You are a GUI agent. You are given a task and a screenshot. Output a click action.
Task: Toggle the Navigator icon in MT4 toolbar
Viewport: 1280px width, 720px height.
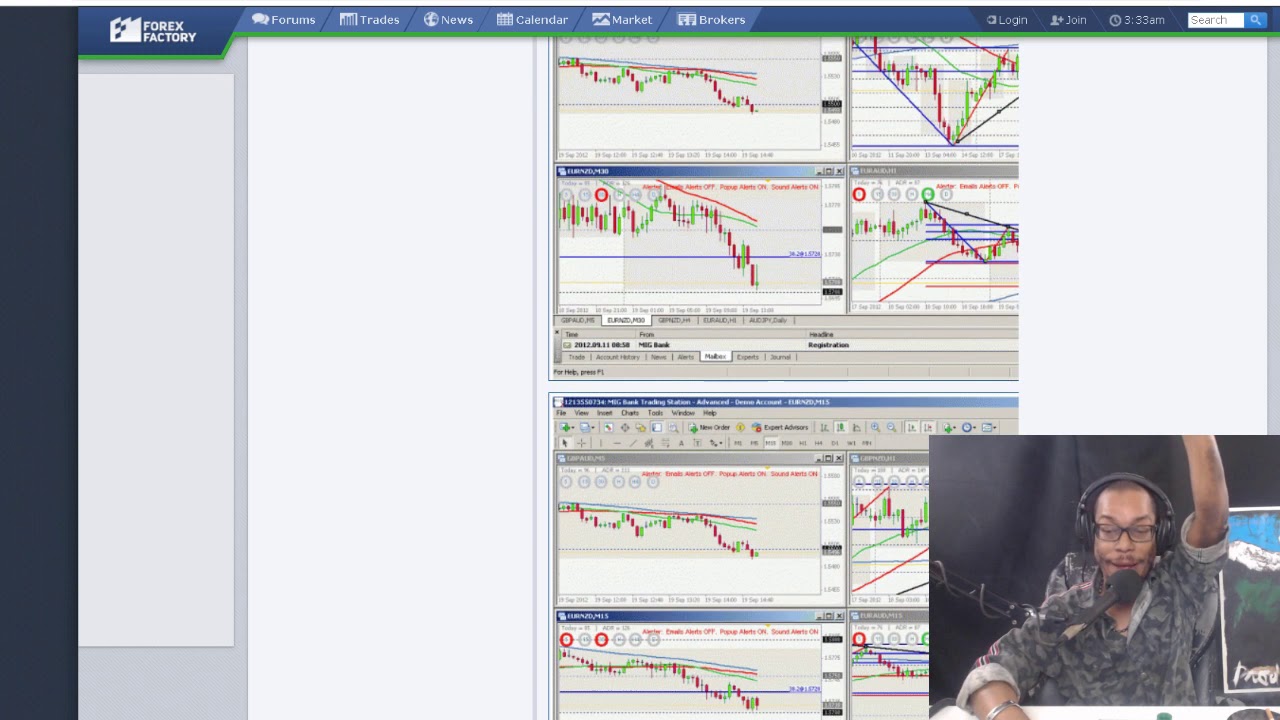click(x=641, y=428)
